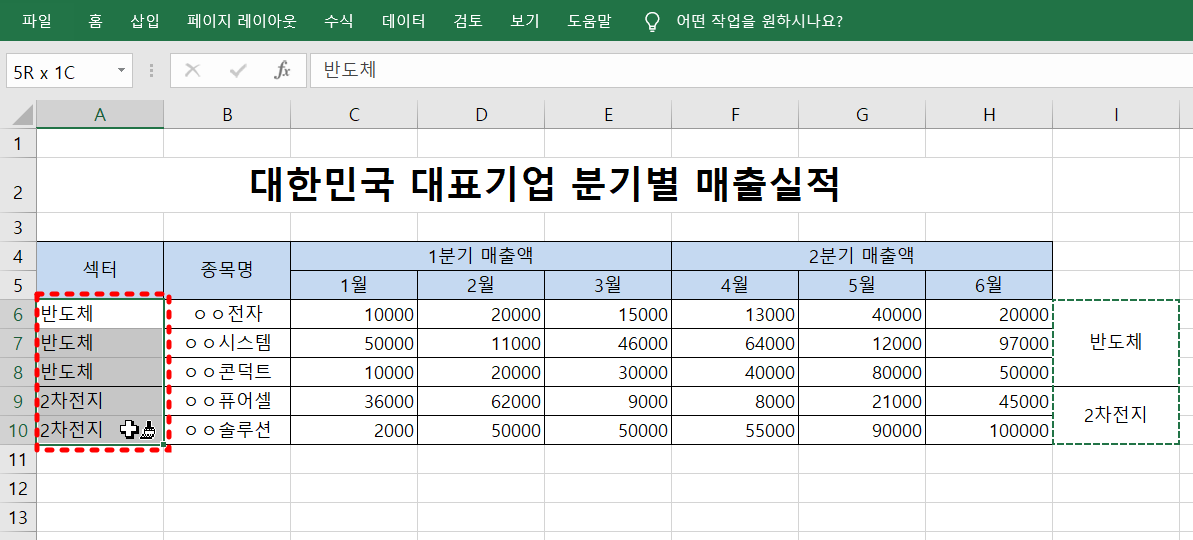This screenshot has height=540, width=1193.
Task: Click the 섹터 header cell
Action: point(100,270)
